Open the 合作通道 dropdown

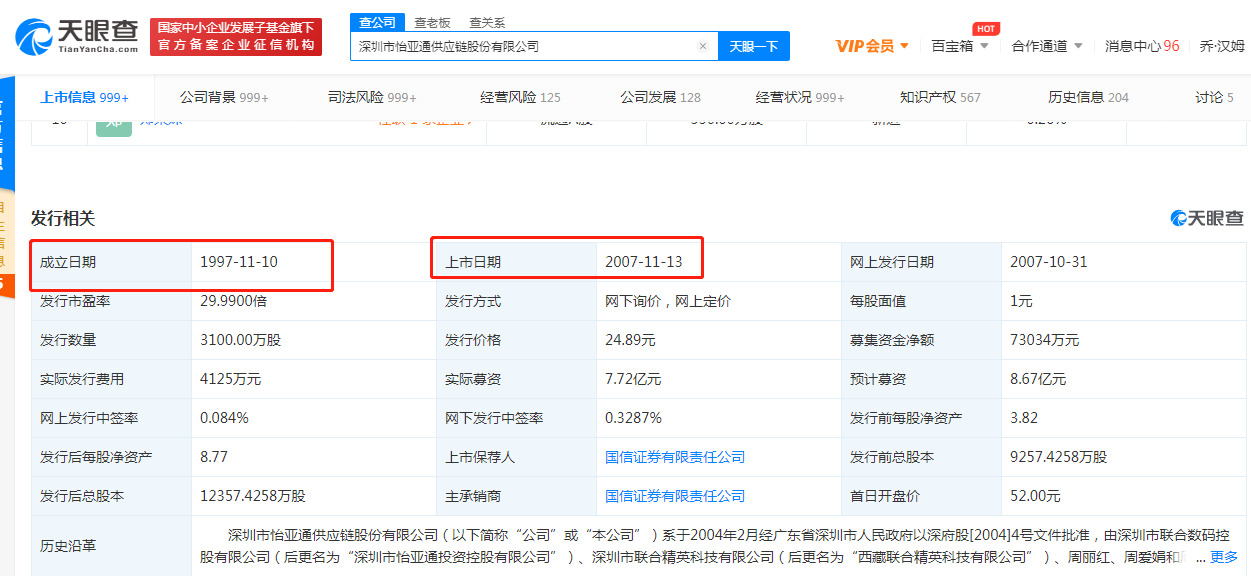click(1047, 46)
